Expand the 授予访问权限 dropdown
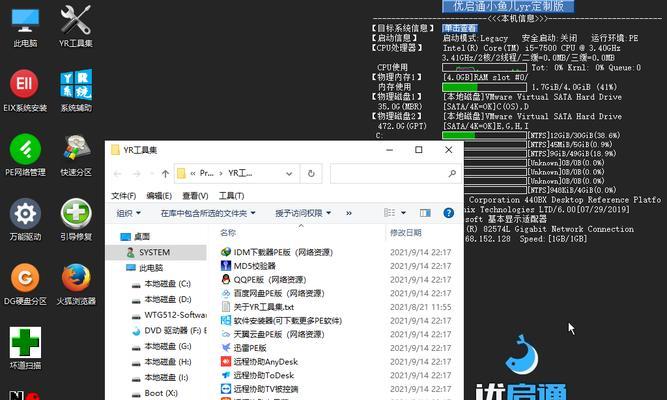The height and width of the screenshot is (400, 667). (303, 213)
